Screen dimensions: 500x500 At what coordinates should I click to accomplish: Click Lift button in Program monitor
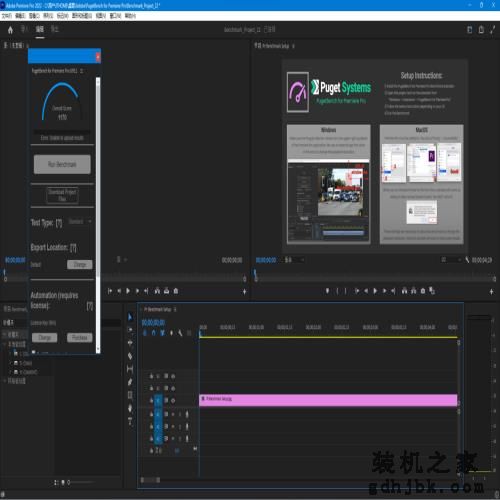[x=404, y=291]
